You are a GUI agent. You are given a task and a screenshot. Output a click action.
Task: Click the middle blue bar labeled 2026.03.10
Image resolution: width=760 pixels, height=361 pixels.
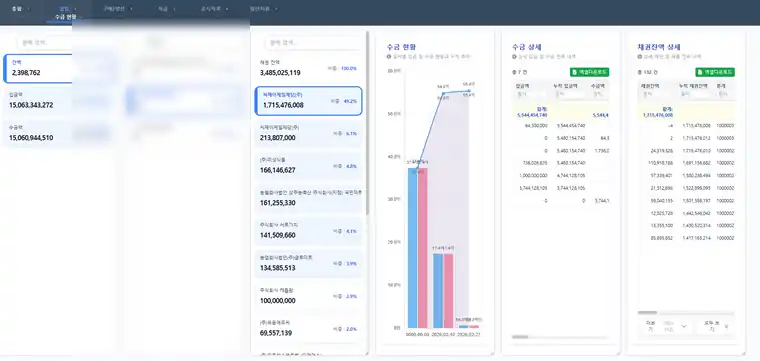438,291
